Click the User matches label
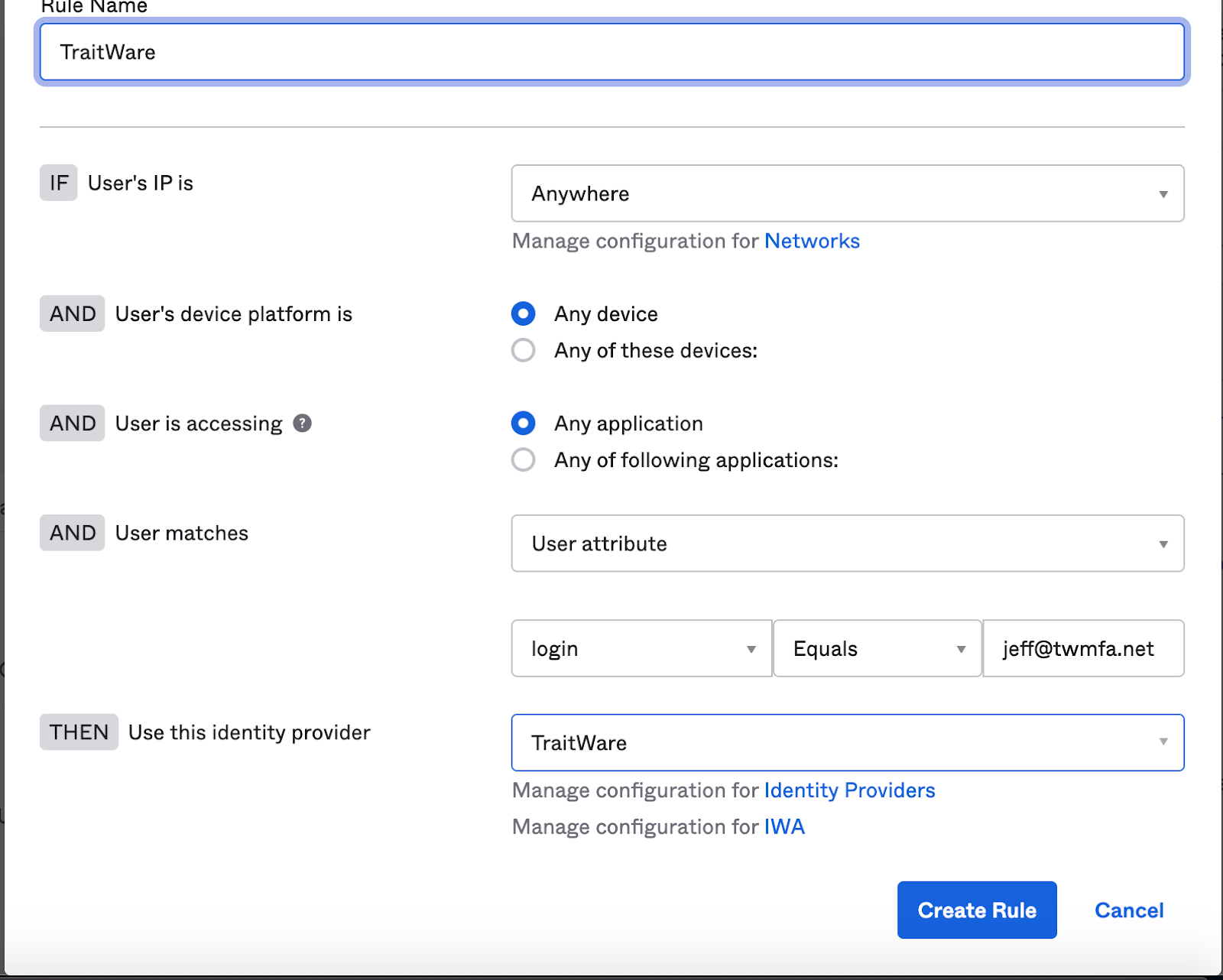 pyautogui.click(x=182, y=533)
